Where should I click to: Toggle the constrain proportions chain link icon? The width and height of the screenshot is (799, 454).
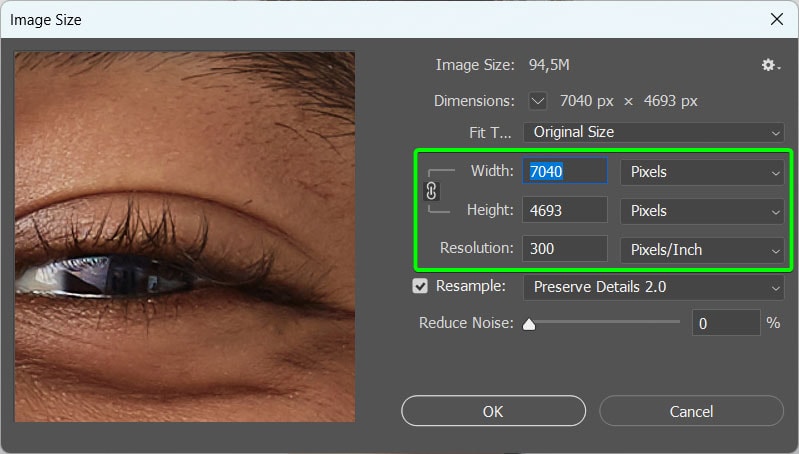[431, 191]
